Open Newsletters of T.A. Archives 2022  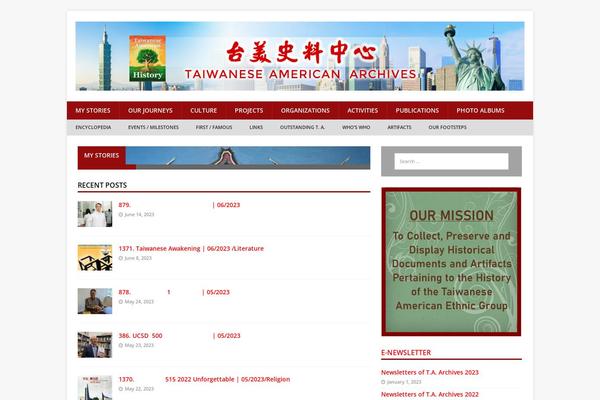(430, 394)
